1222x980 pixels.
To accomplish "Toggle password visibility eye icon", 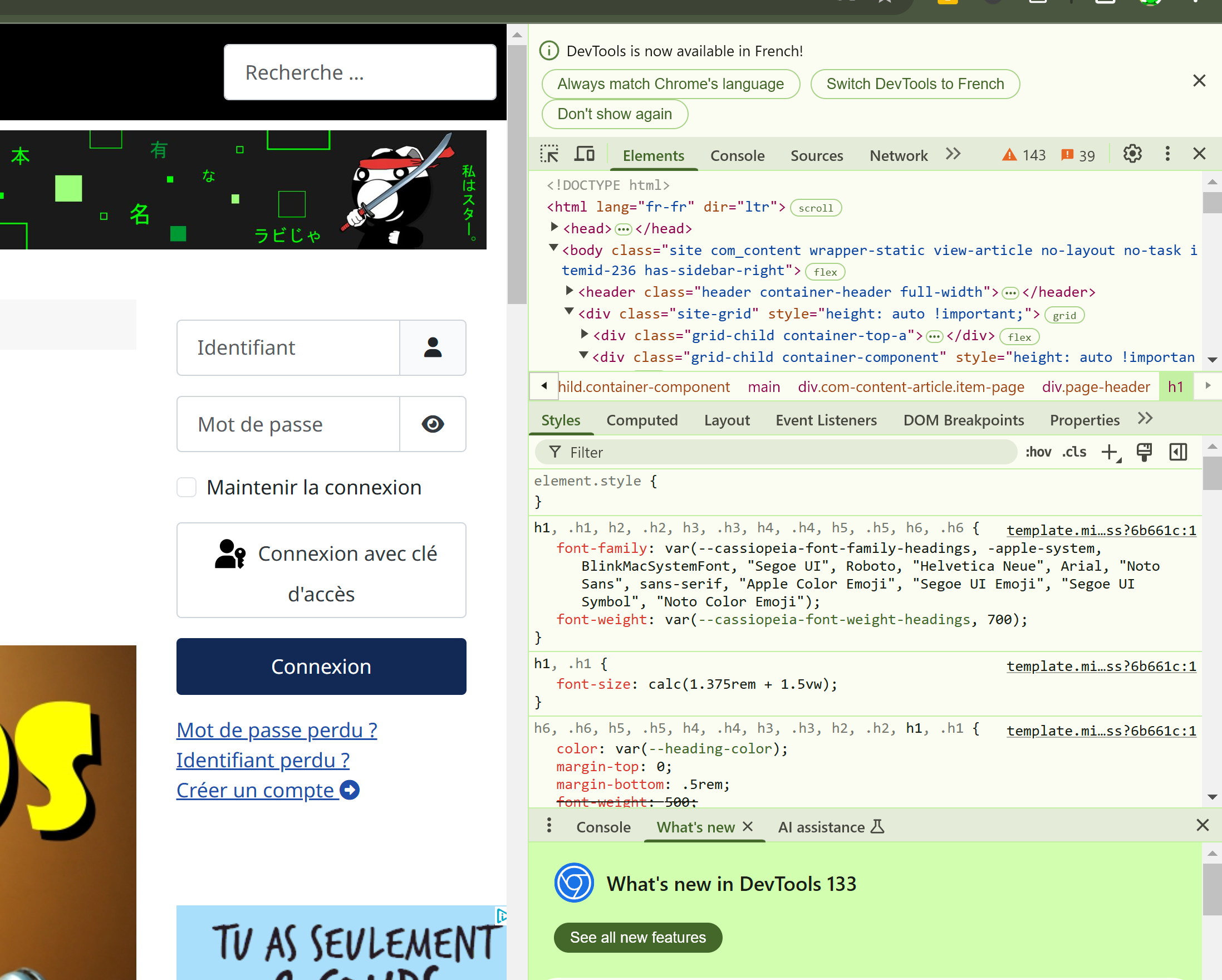I will [433, 424].
